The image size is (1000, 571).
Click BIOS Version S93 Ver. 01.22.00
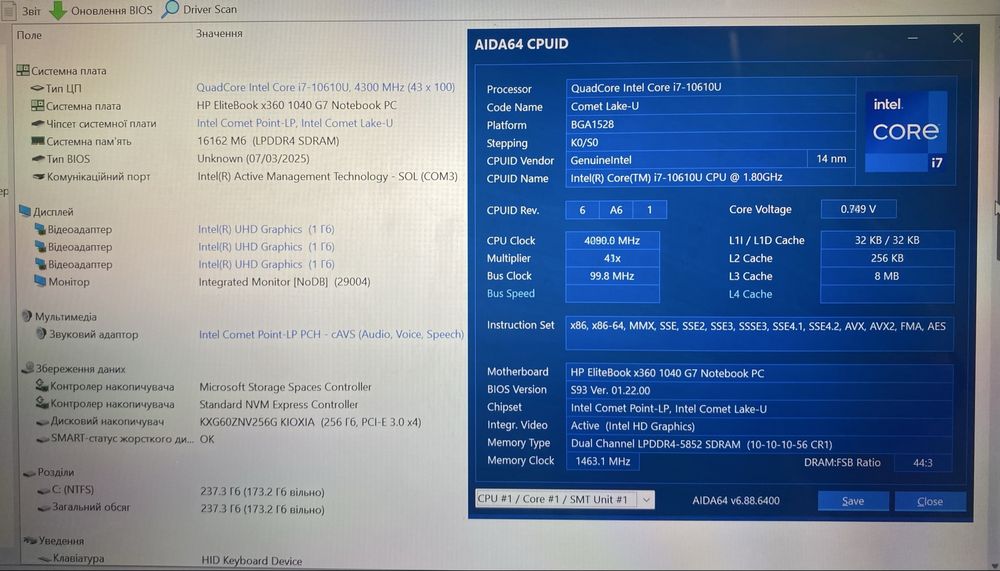(x=759, y=390)
